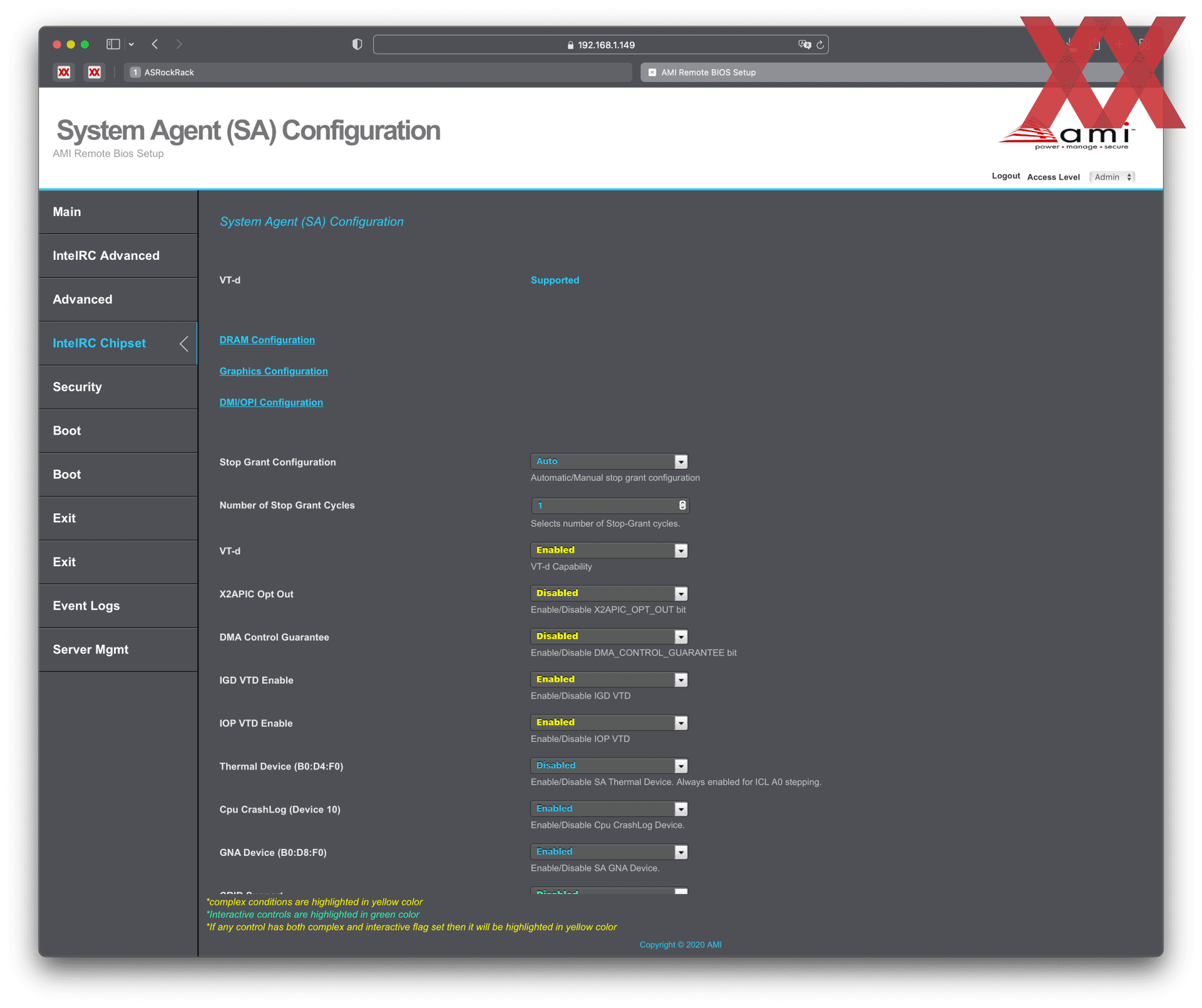Screen dimensions: 1202x1008
Task: Open the Thermal Device (B0:D4:F0) dropdown
Action: pos(609,766)
